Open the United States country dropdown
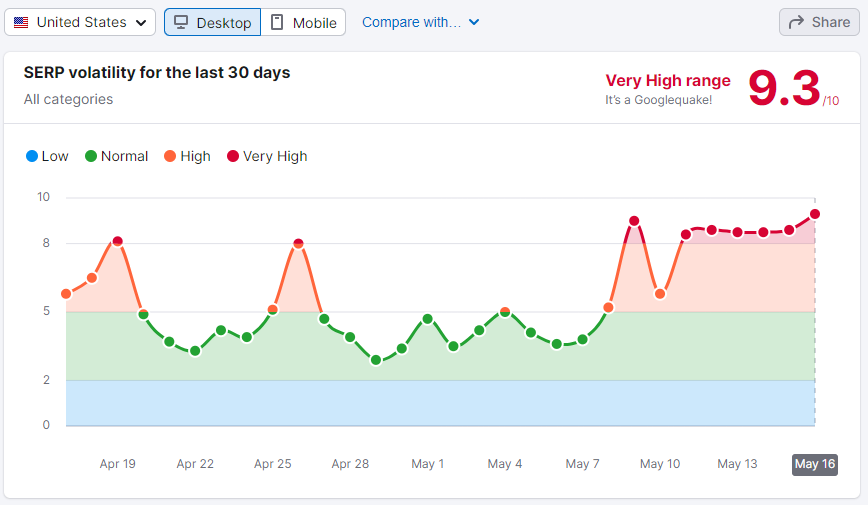The height and width of the screenshot is (505, 868). [x=80, y=22]
